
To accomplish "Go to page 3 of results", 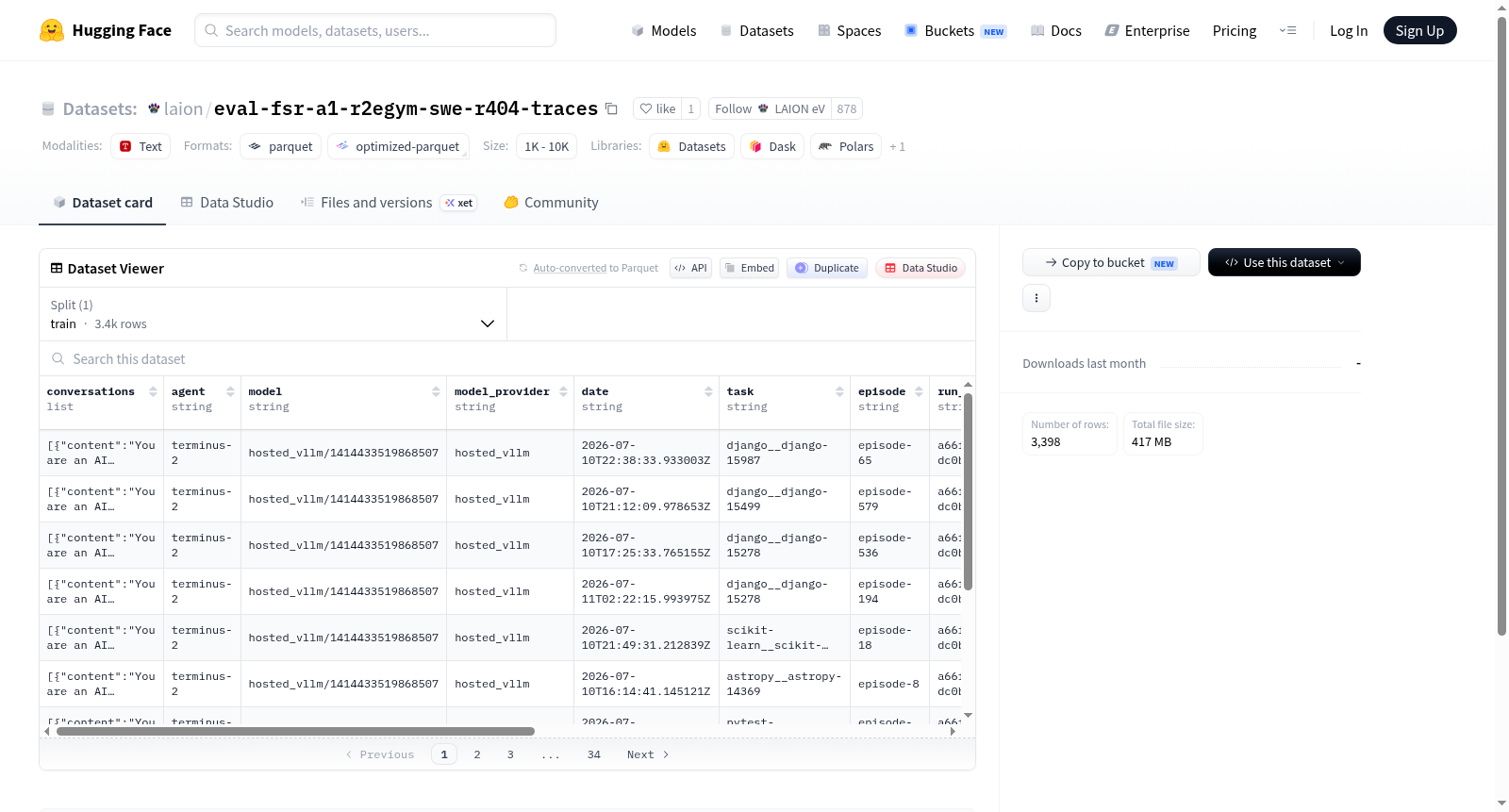I will pos(510,754).
